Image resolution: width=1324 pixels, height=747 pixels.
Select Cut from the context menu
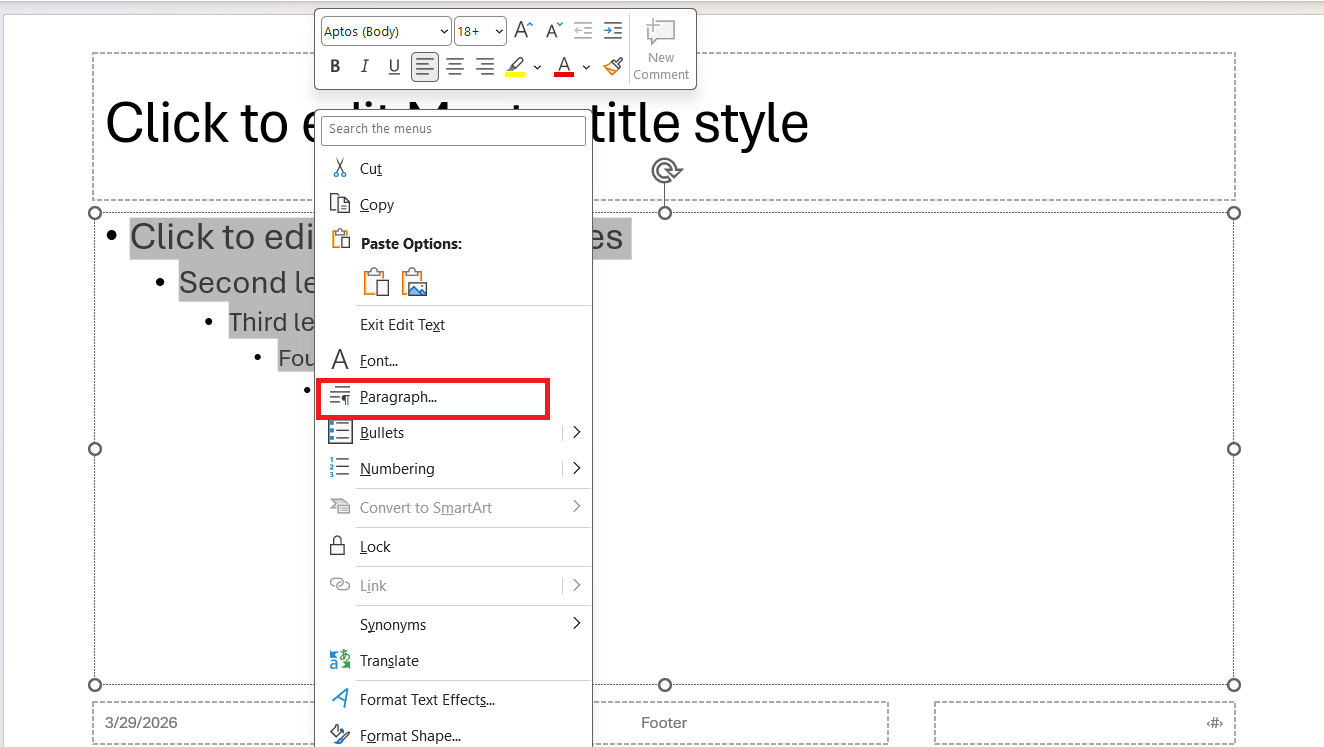click(371, 169)
